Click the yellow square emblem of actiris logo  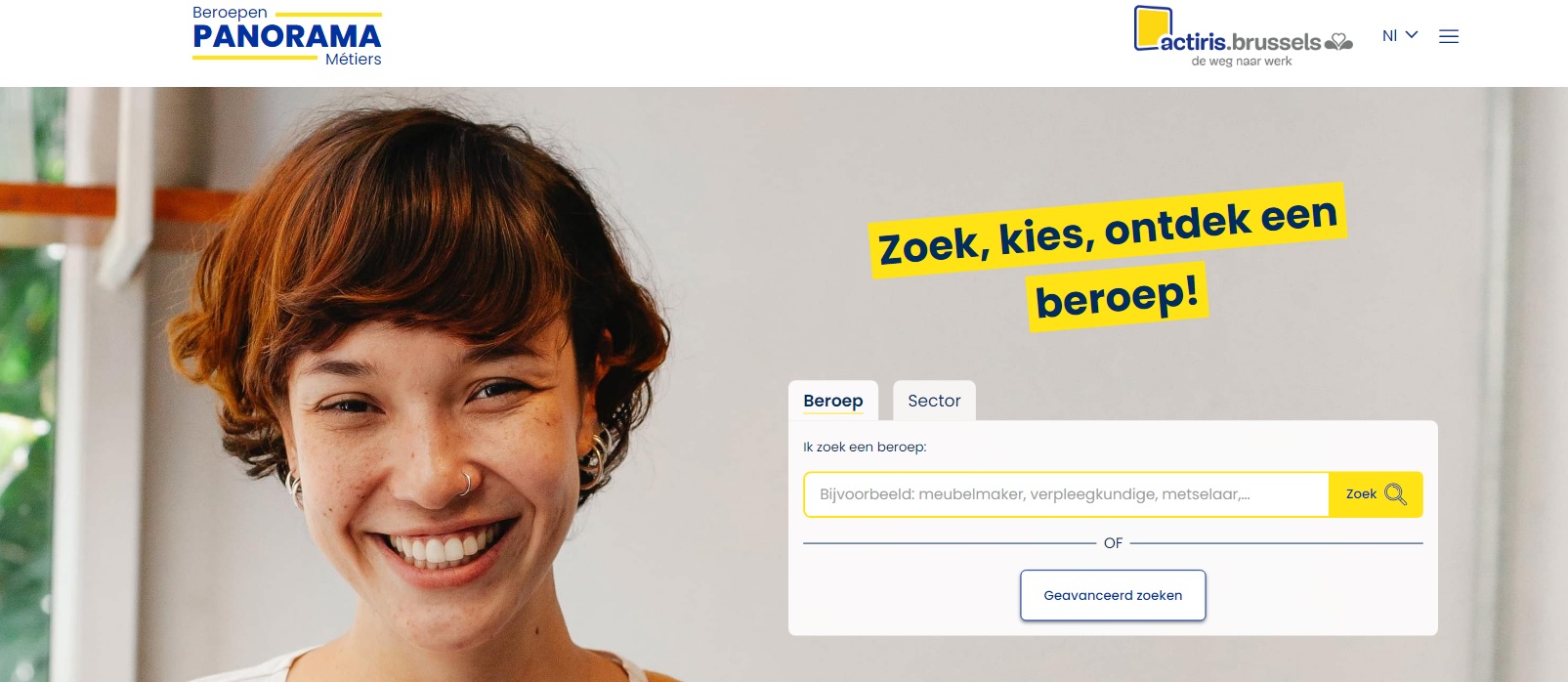pos(1152,27)
